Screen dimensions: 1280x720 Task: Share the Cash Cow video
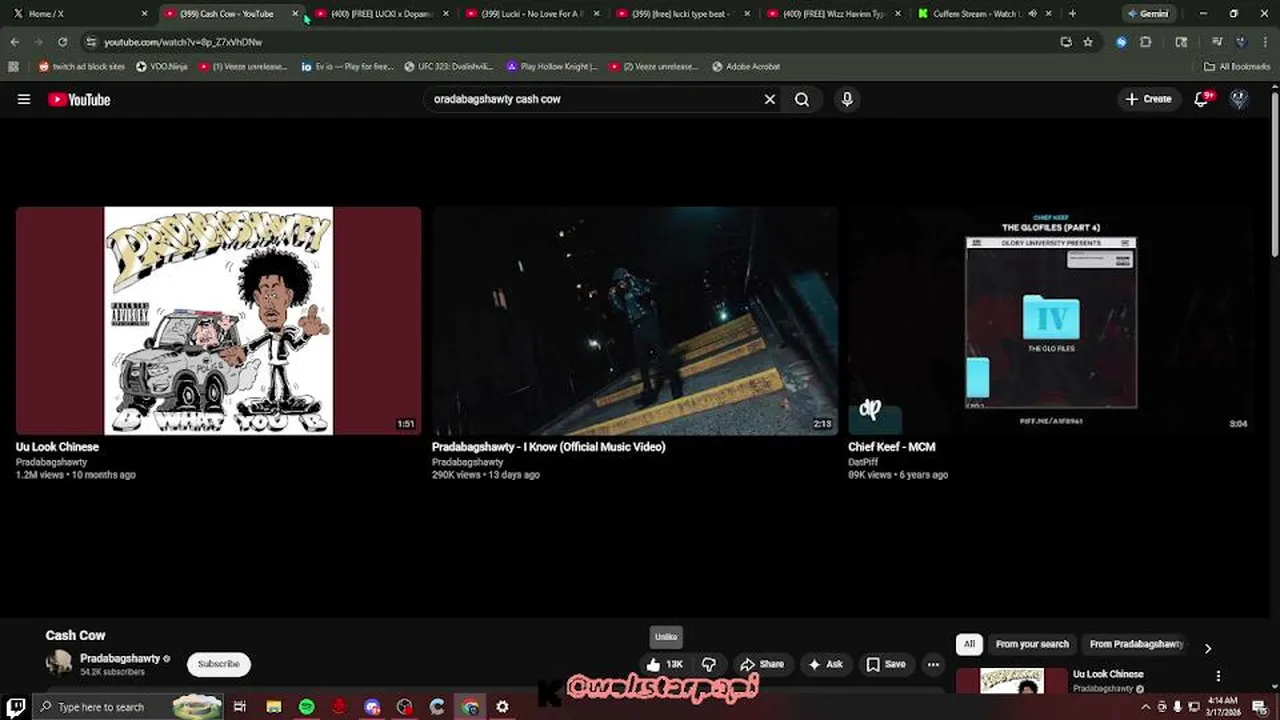point(762,664)
